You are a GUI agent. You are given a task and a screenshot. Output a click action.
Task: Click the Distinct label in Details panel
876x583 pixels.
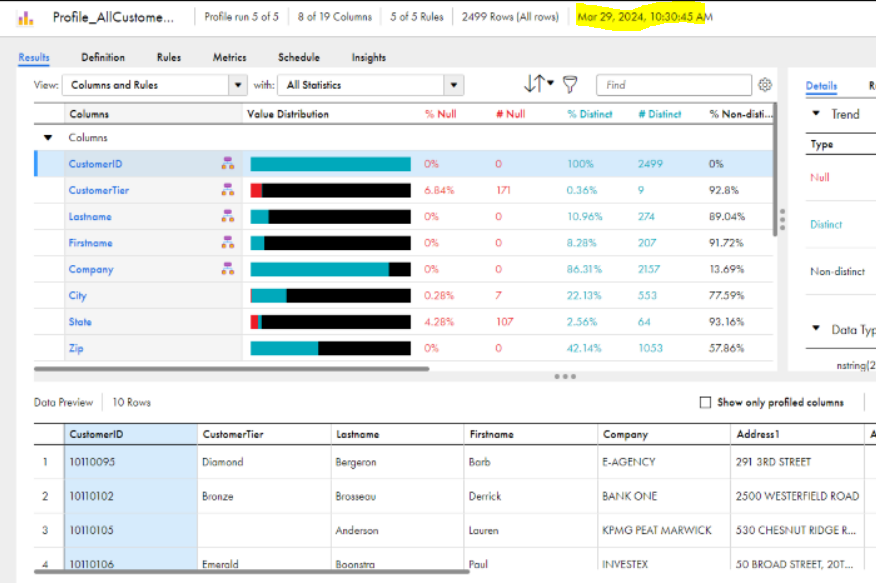tap(826, 224)
